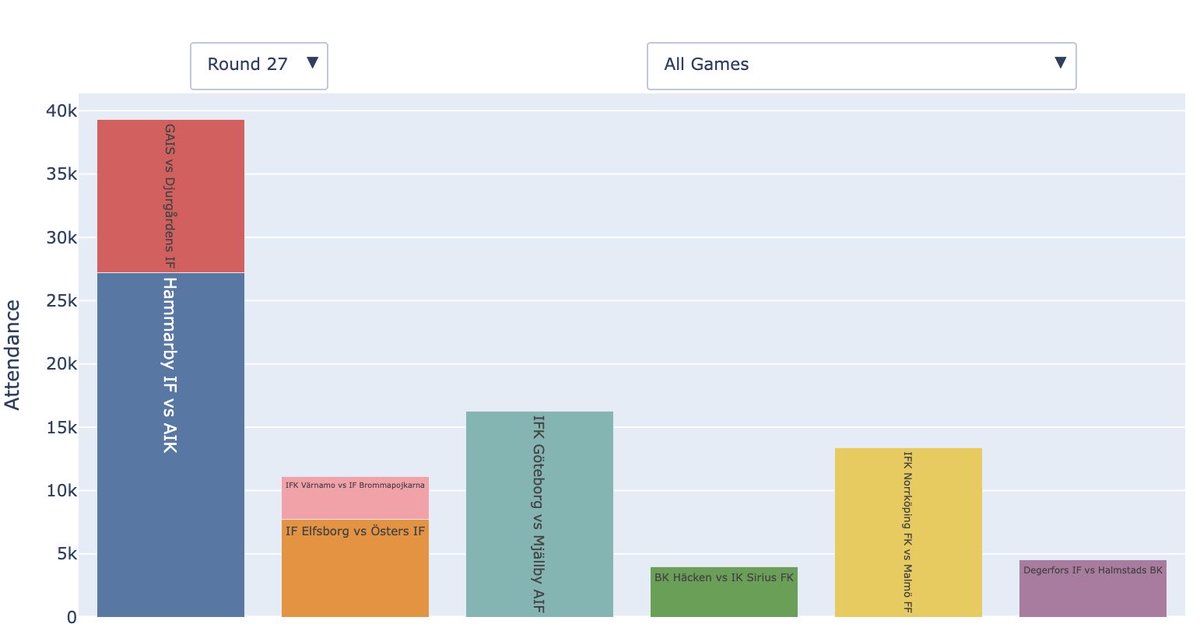Click the BK Häcken vs IK Sirius FK bar
The width and height of the screenshot is (1200, 624).
tap(723, 590)
